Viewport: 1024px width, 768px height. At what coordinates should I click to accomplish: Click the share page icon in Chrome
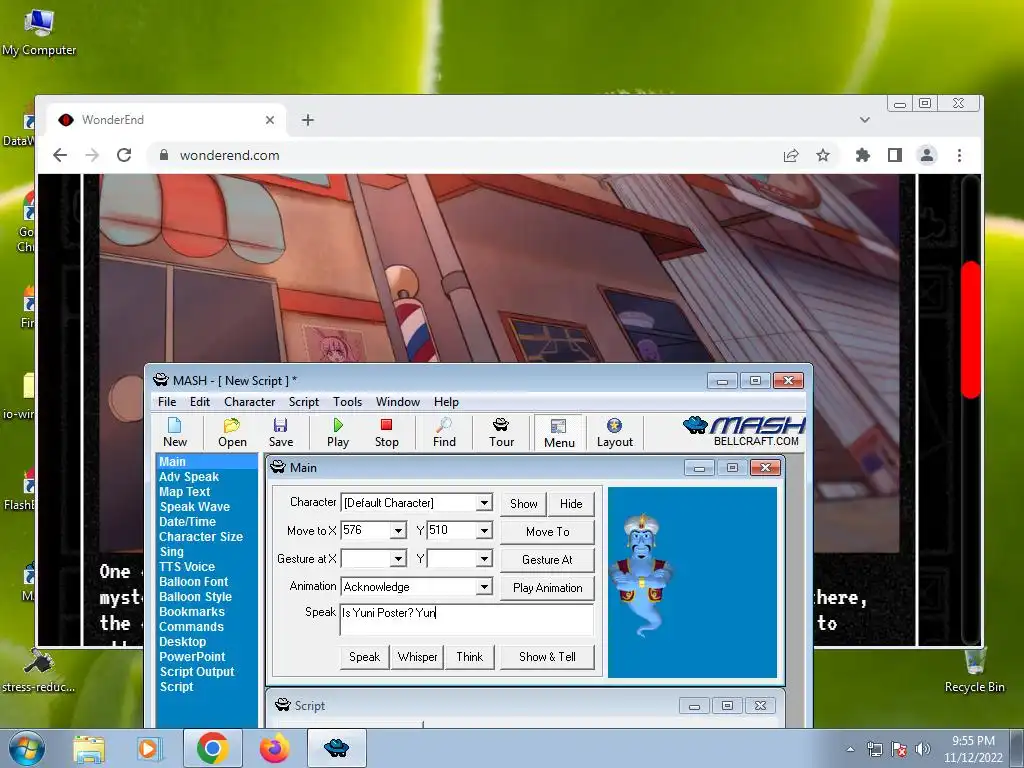pos(791,155)
